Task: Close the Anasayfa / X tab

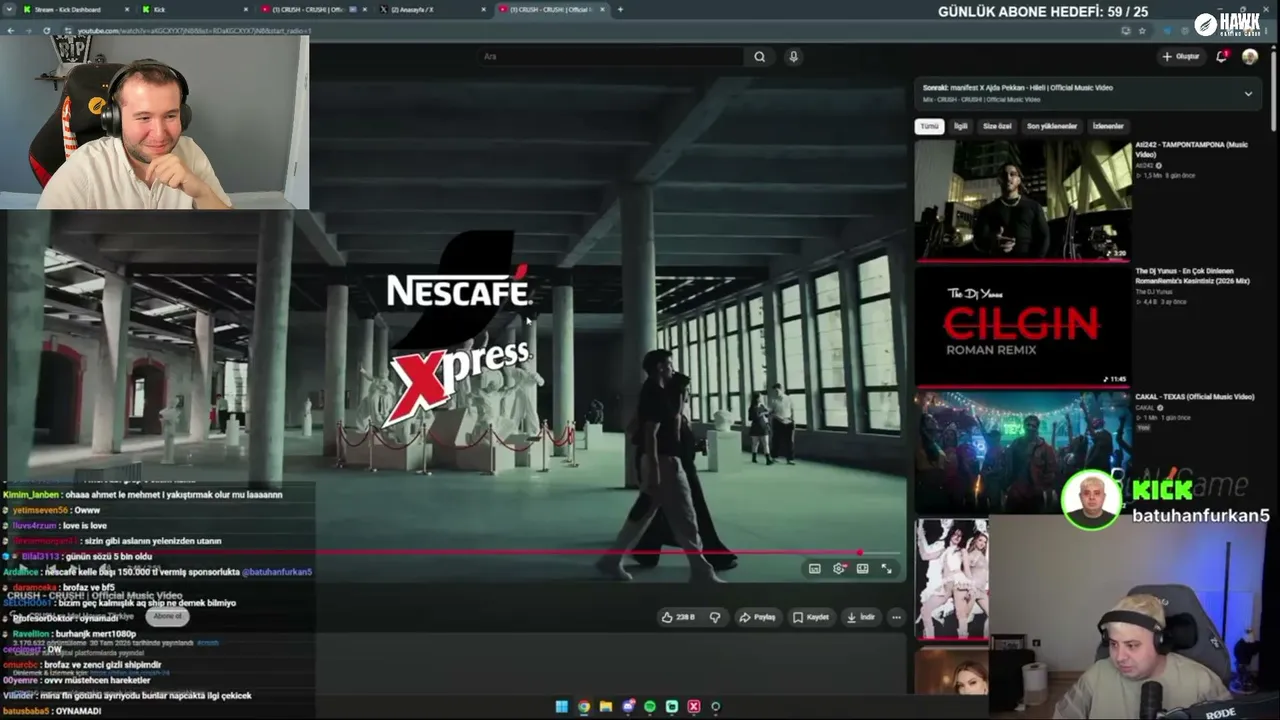Action: [482, 10]
